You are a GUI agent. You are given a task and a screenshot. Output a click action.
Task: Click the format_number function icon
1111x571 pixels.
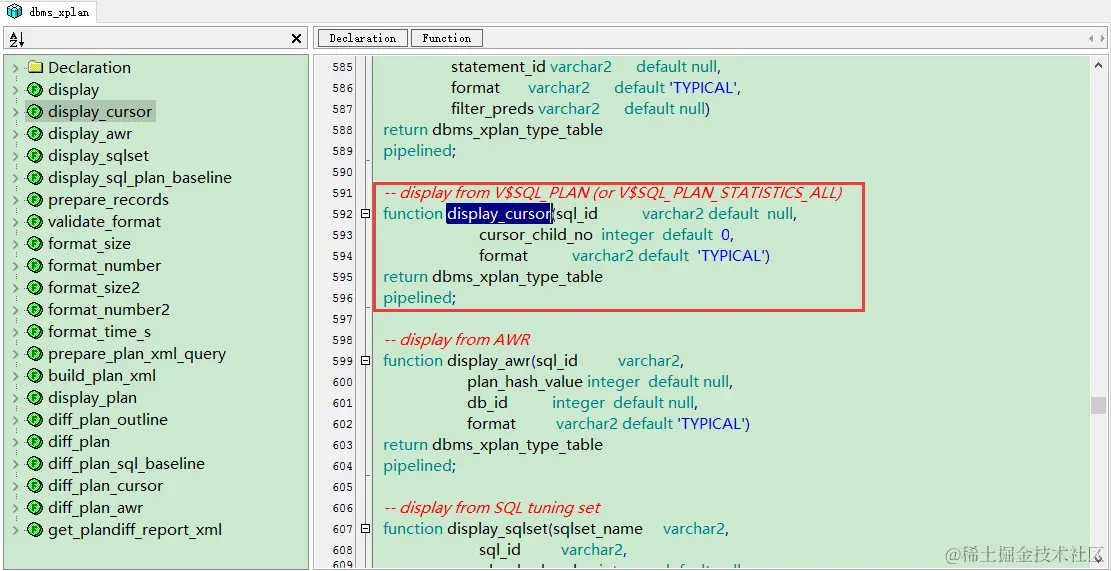pos(35,266)
